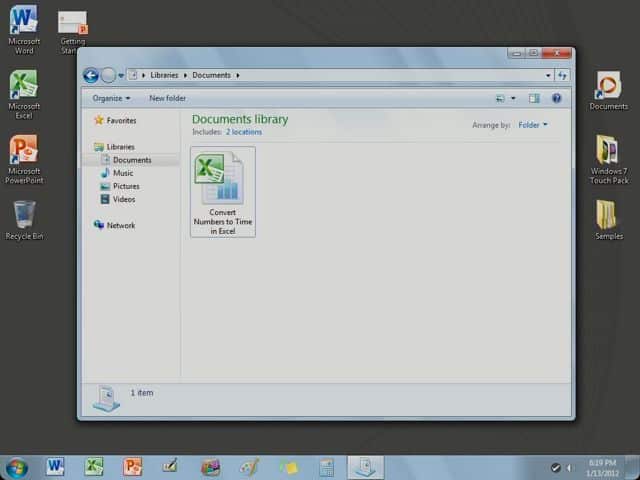Minimize the Documents library window

pos(517,53)
